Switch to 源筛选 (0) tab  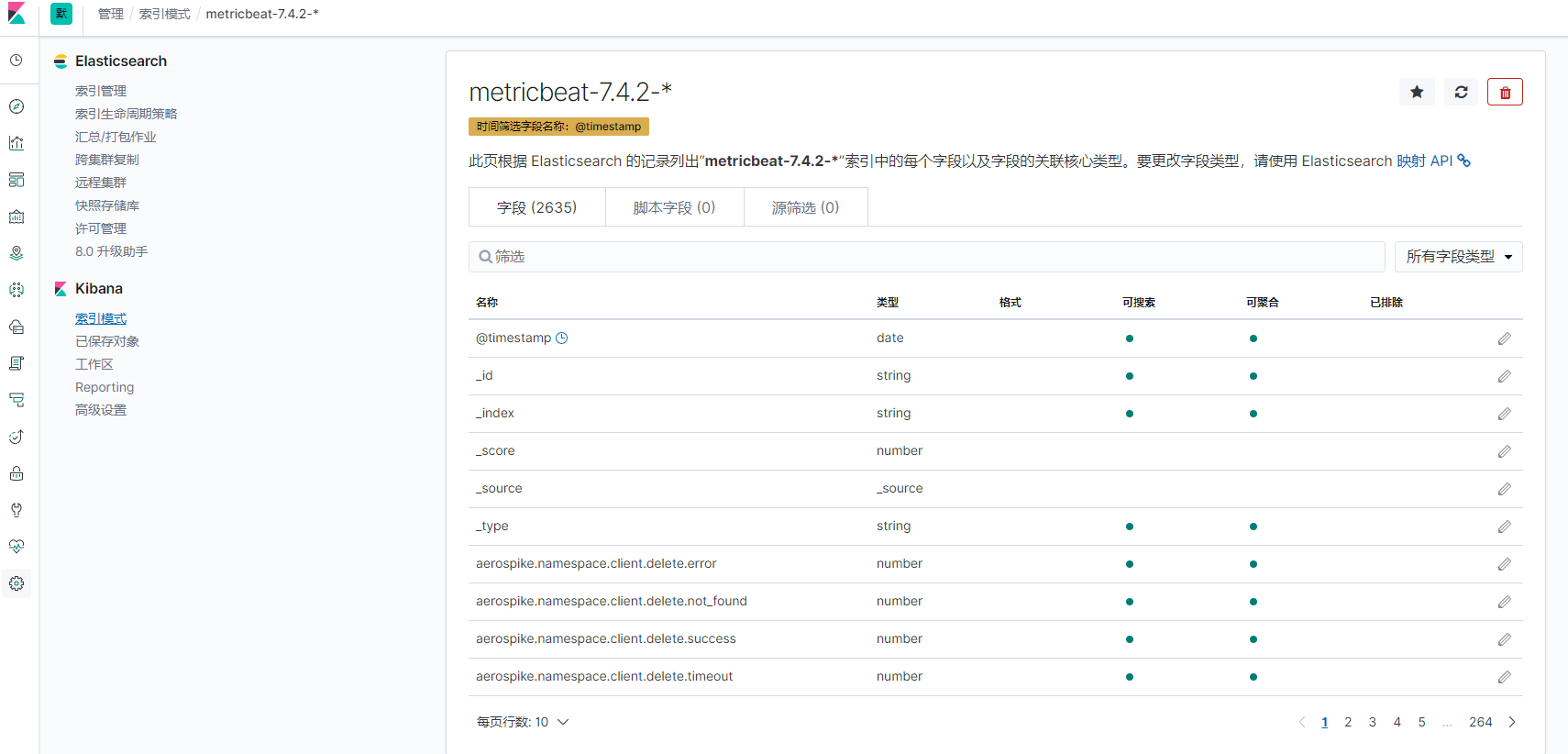(805, 207)
